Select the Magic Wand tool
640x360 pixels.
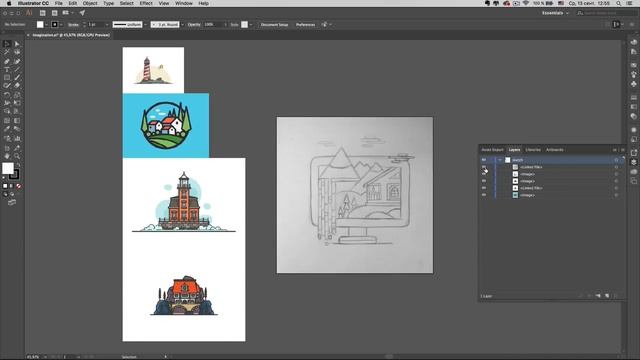(7, 52)
